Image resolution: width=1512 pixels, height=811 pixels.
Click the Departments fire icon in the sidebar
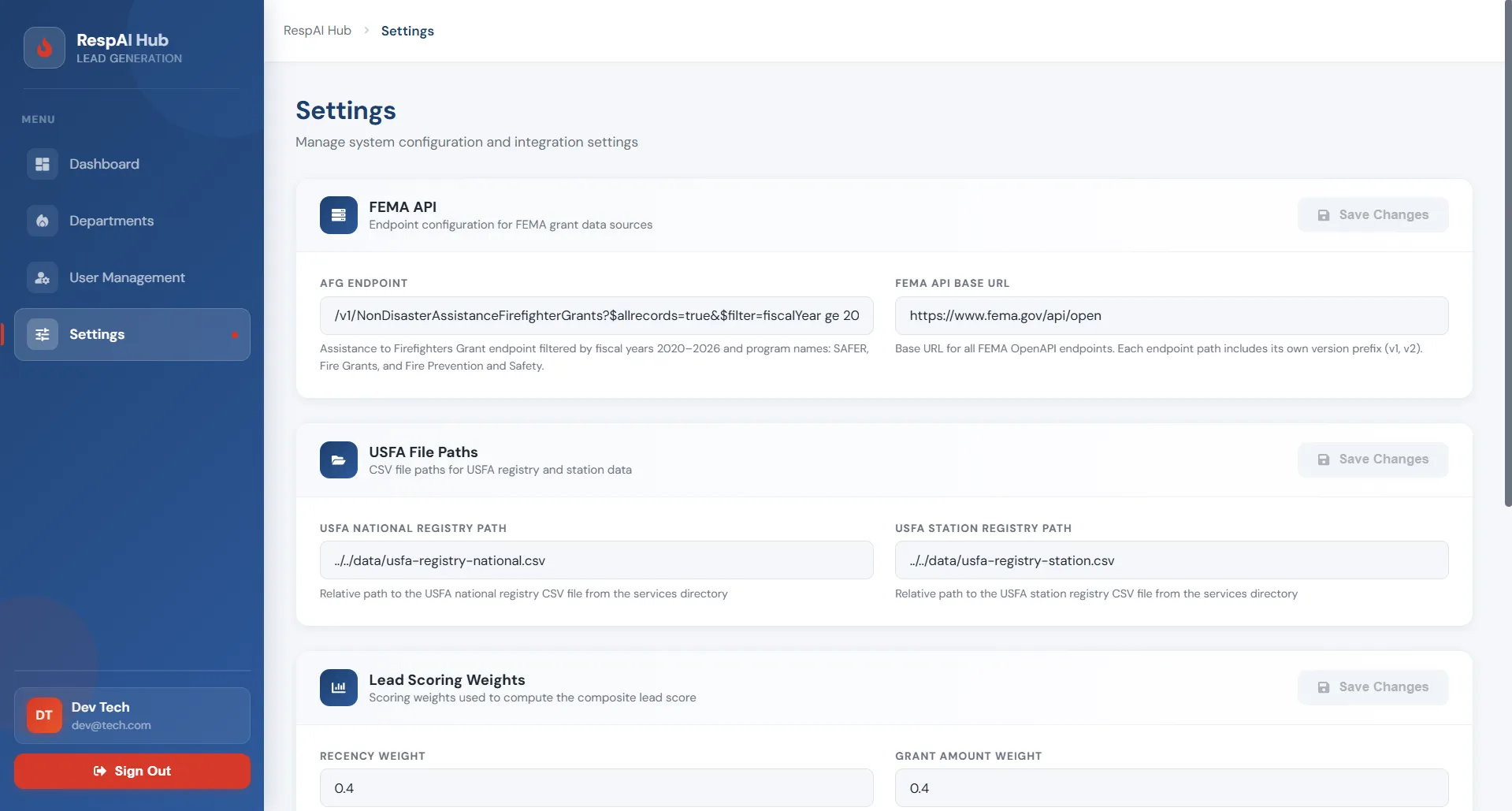(x=43, y=221)
